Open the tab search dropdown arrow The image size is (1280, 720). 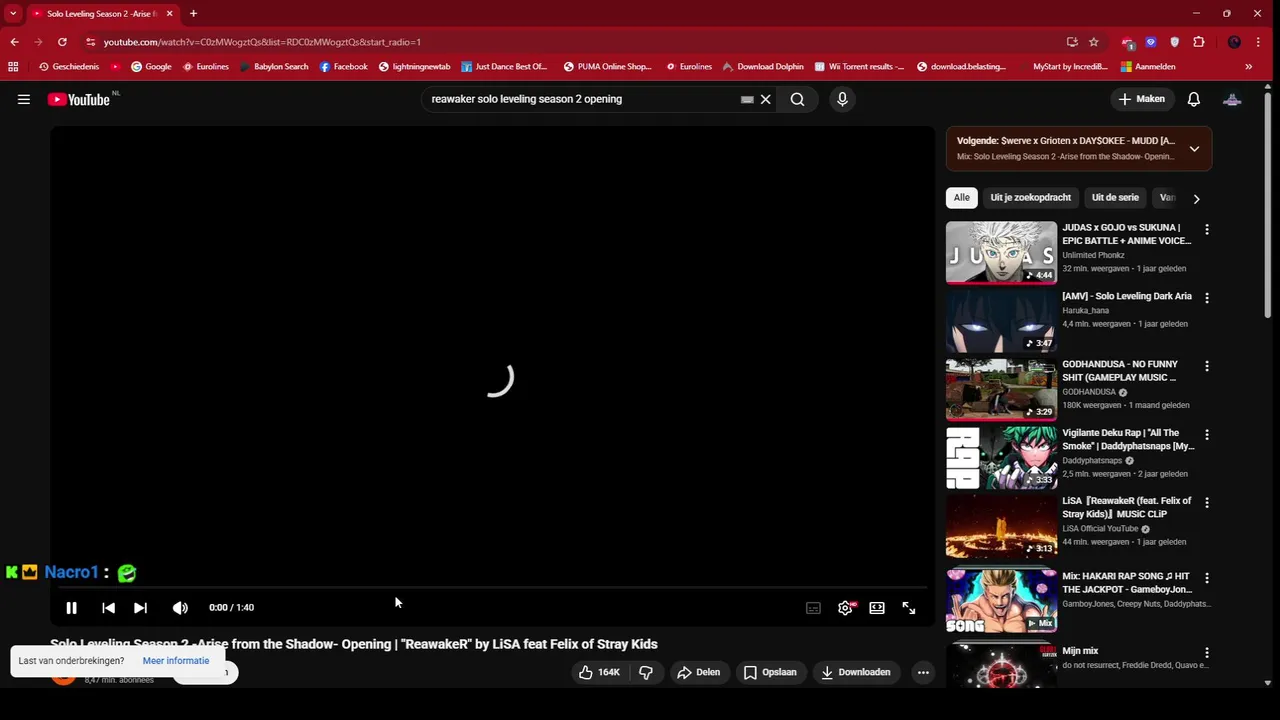13,14
